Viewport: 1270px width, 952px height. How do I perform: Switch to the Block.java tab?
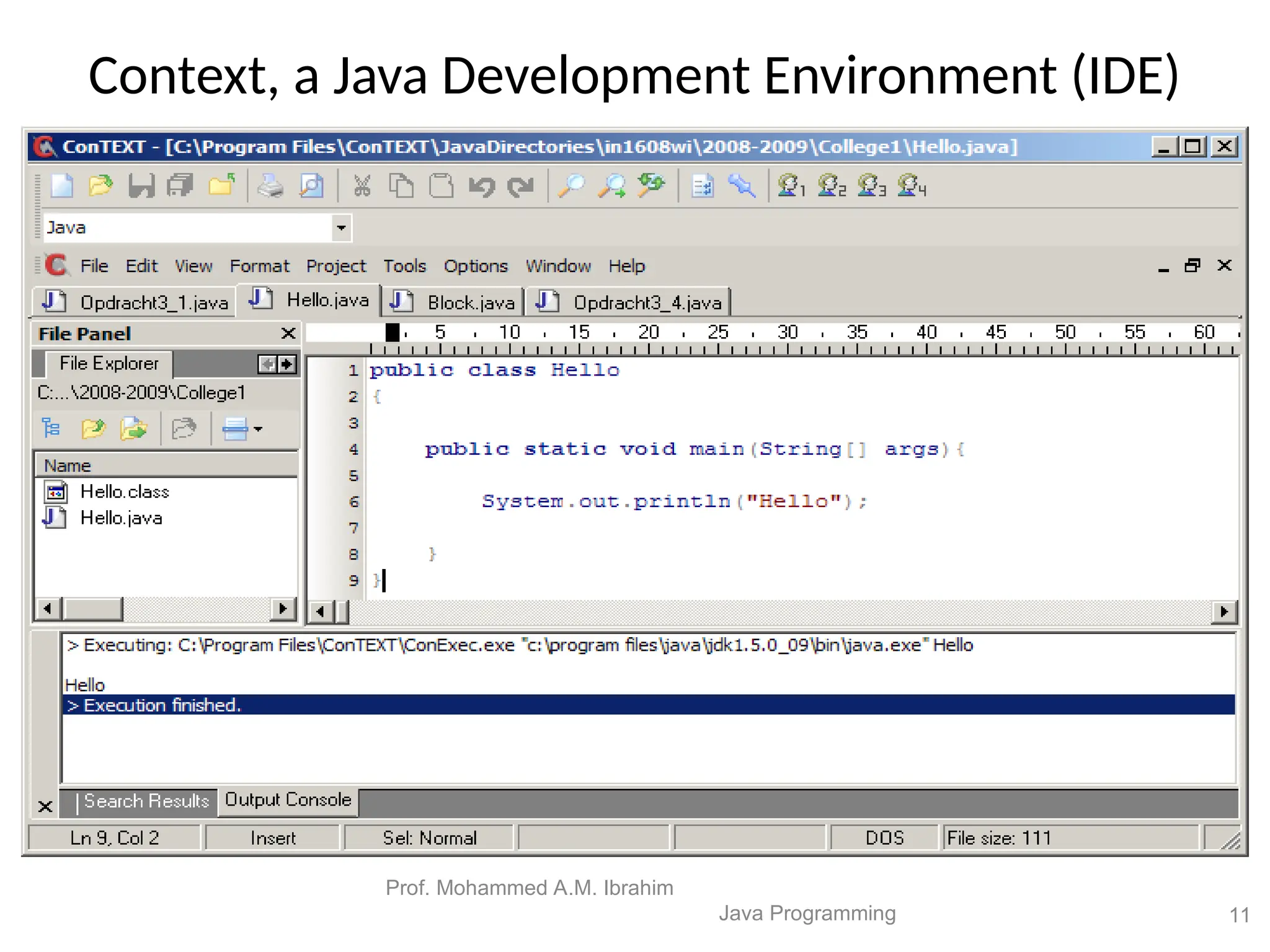453,302
